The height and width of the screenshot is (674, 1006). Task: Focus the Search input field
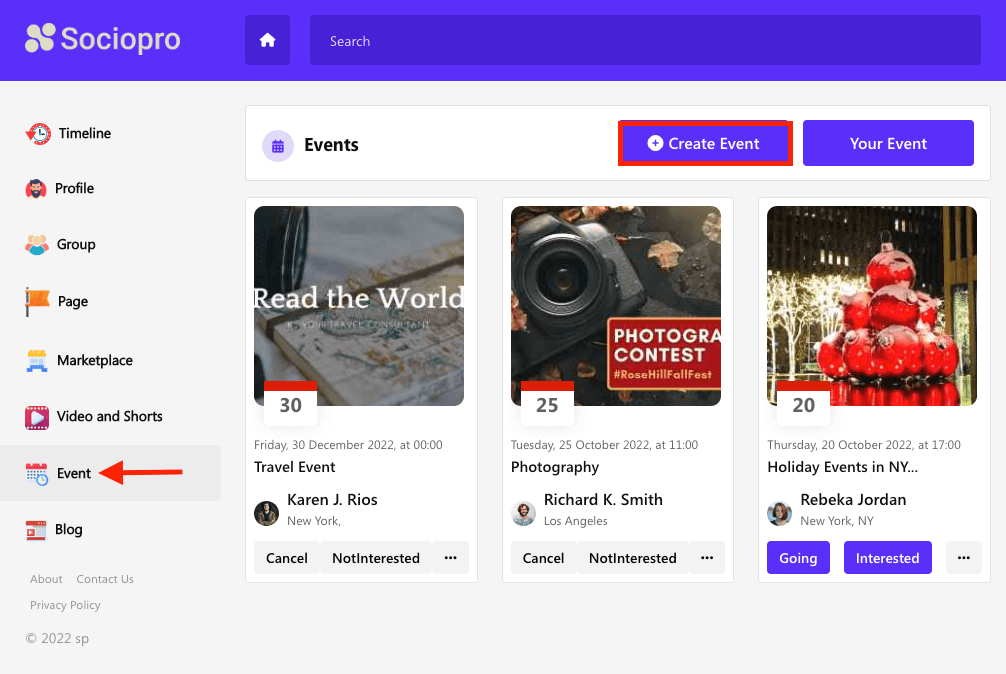(x=644, y=41)
